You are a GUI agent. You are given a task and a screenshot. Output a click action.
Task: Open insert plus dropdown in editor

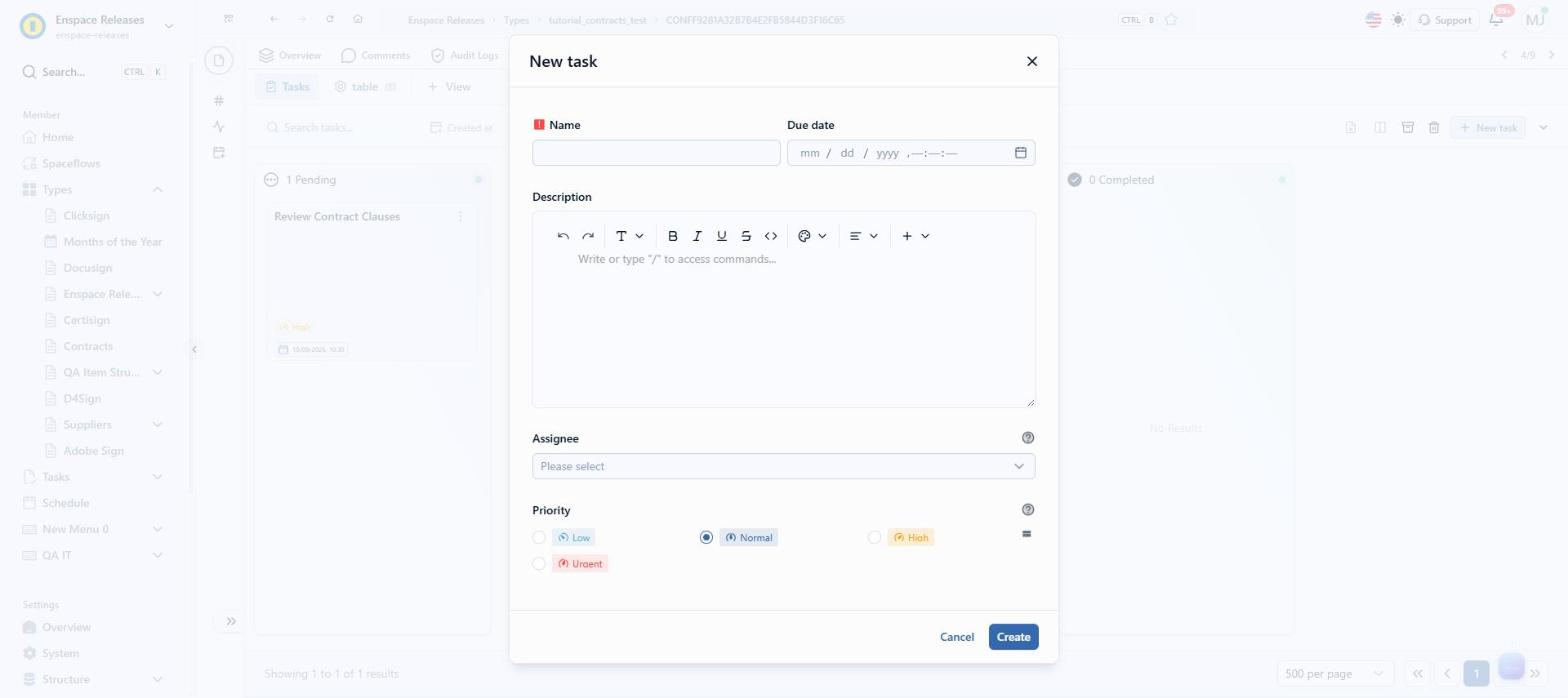click(x=915, y=236)
